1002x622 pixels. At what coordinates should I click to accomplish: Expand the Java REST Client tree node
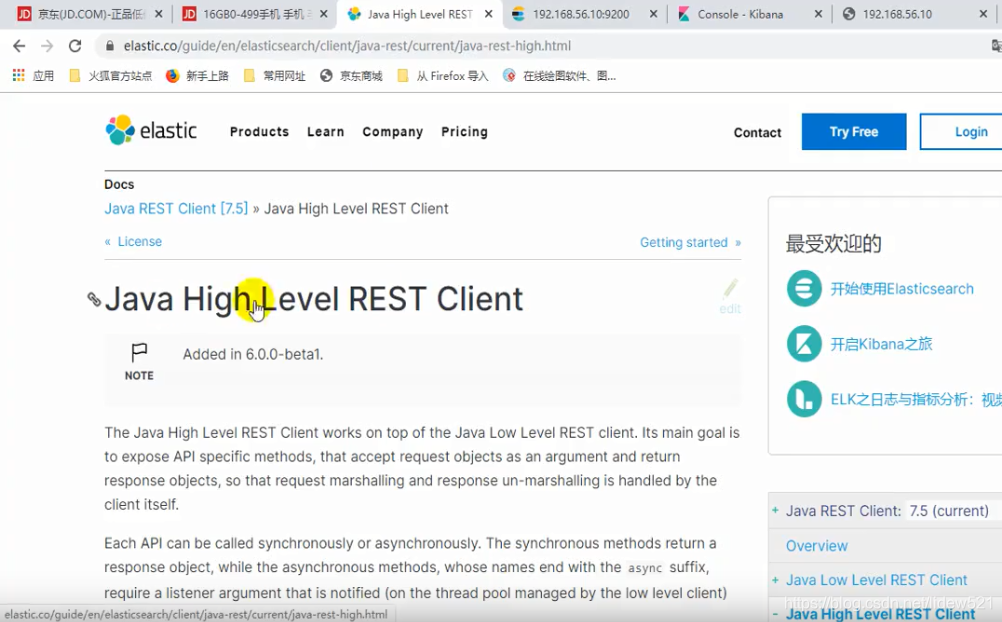click(x=775, y=511)
